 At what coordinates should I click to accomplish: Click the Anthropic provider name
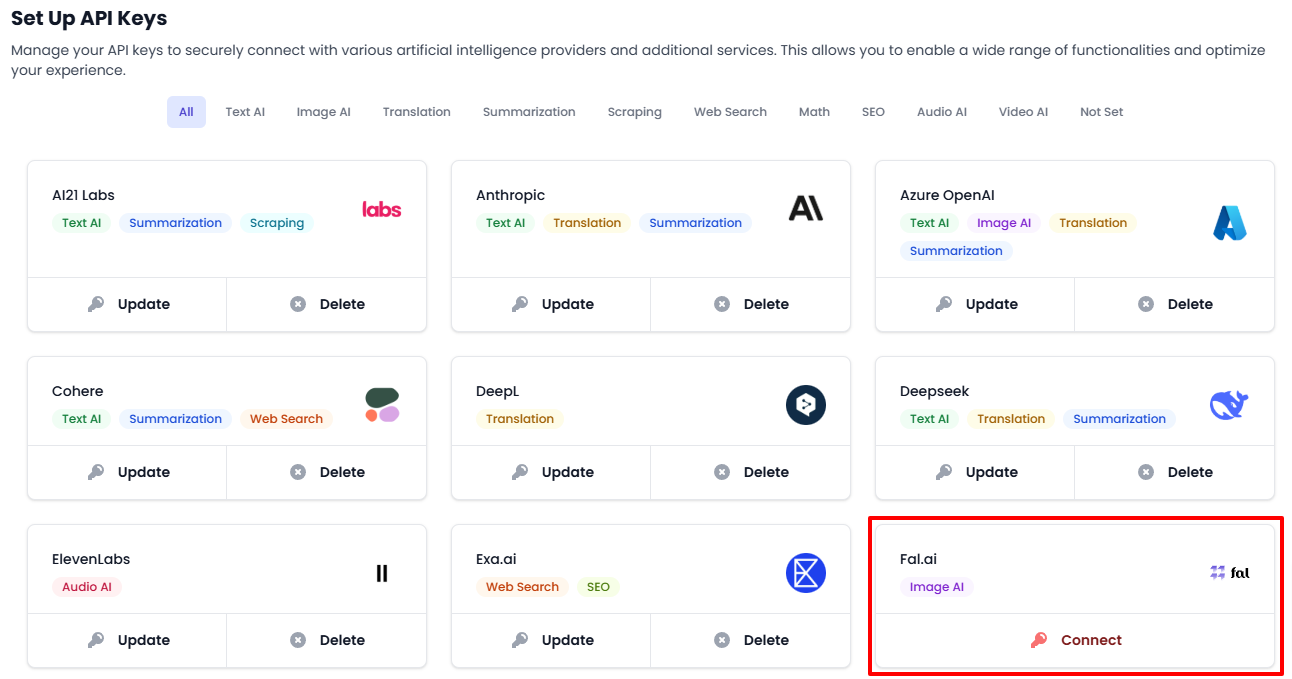(x=510, y=195)
